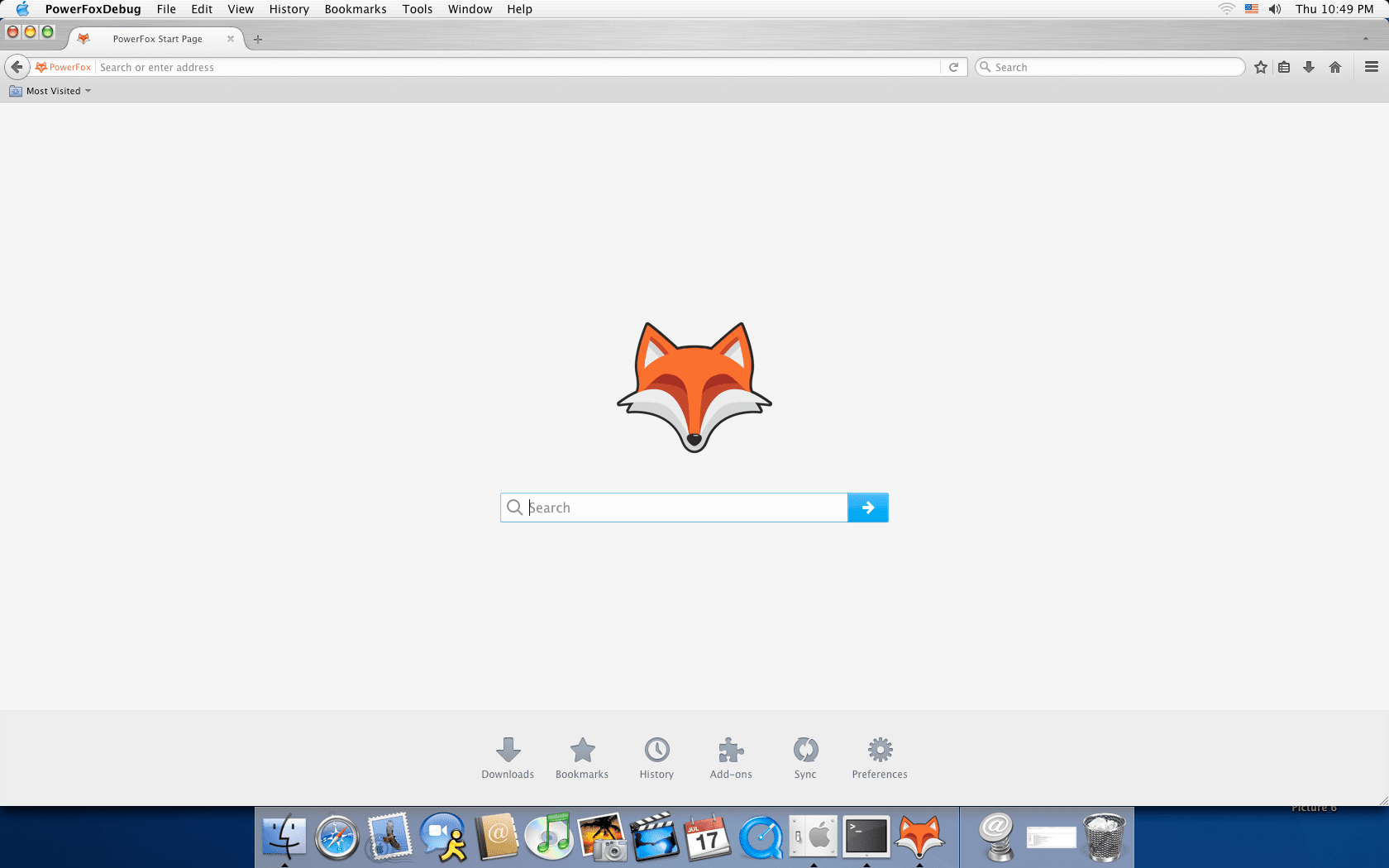Click PowerFox fox icon in dock

tap(919, 837)
